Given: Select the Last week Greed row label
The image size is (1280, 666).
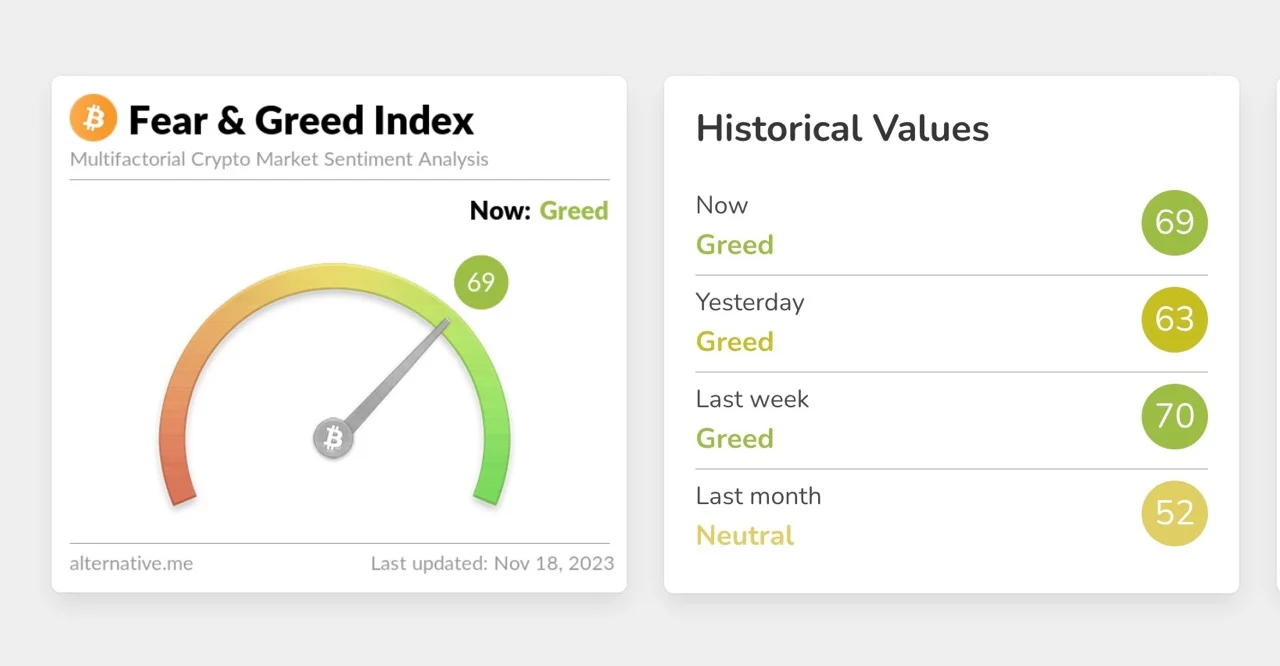Looking at the screenshot, I should tap(735, 438).
